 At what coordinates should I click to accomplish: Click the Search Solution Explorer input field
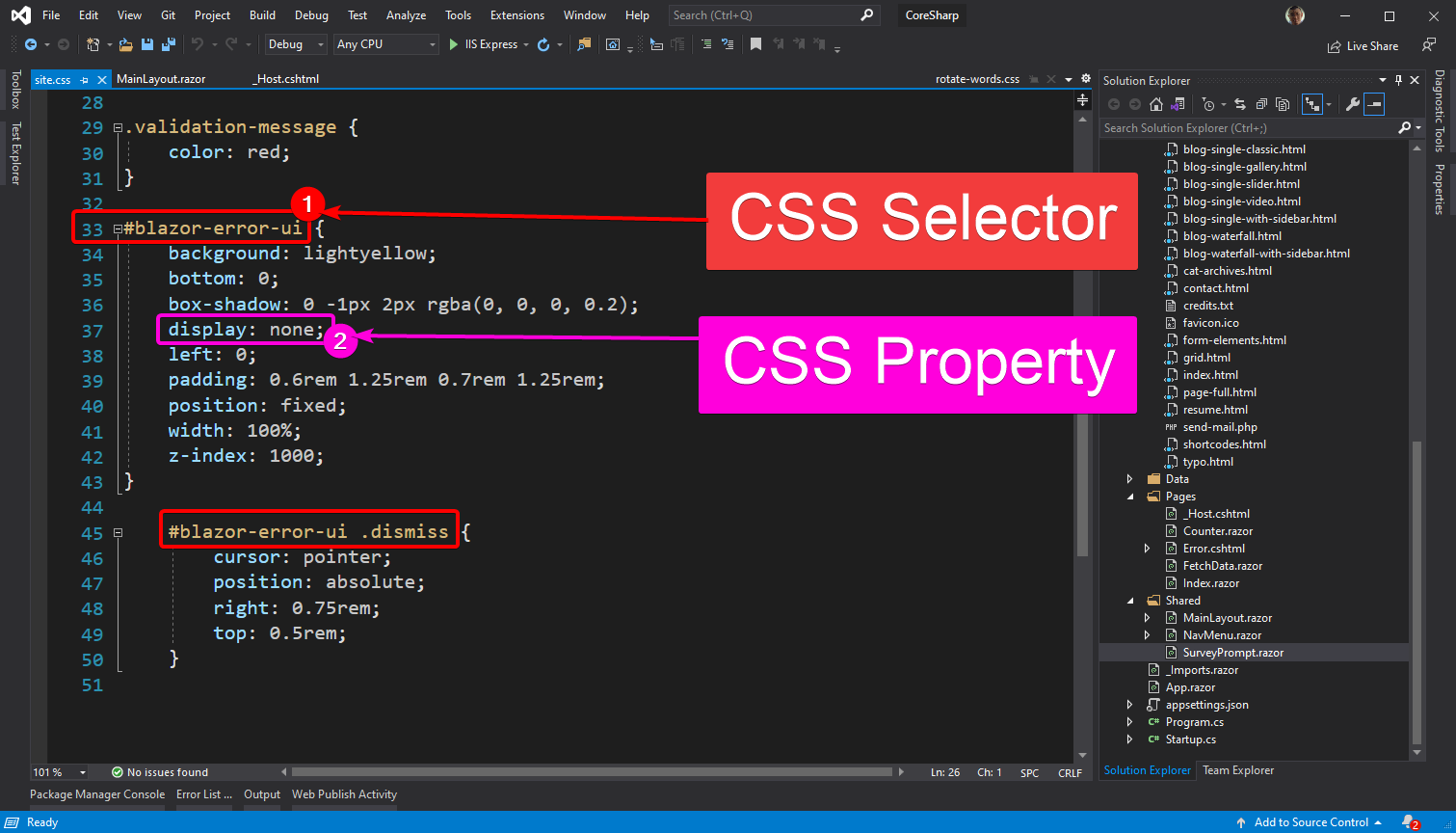click(1248, 127)
